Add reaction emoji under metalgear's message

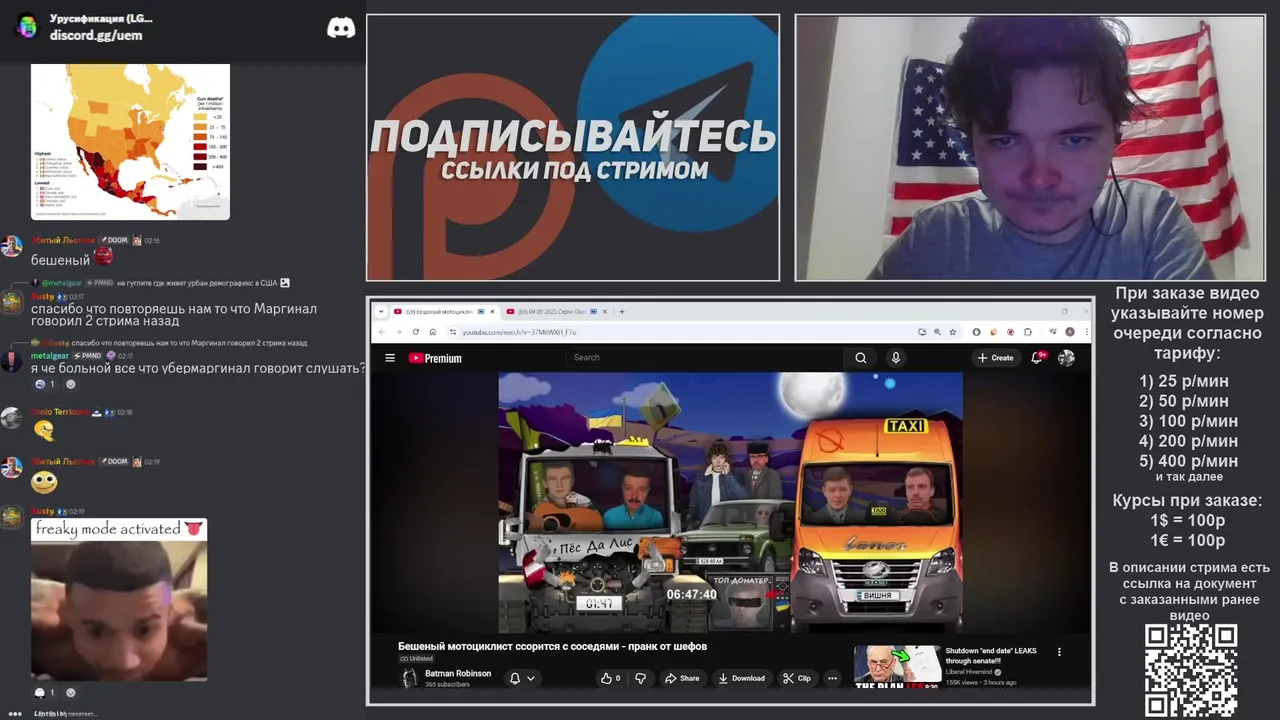pyautogui.click(x=71, y=384)
